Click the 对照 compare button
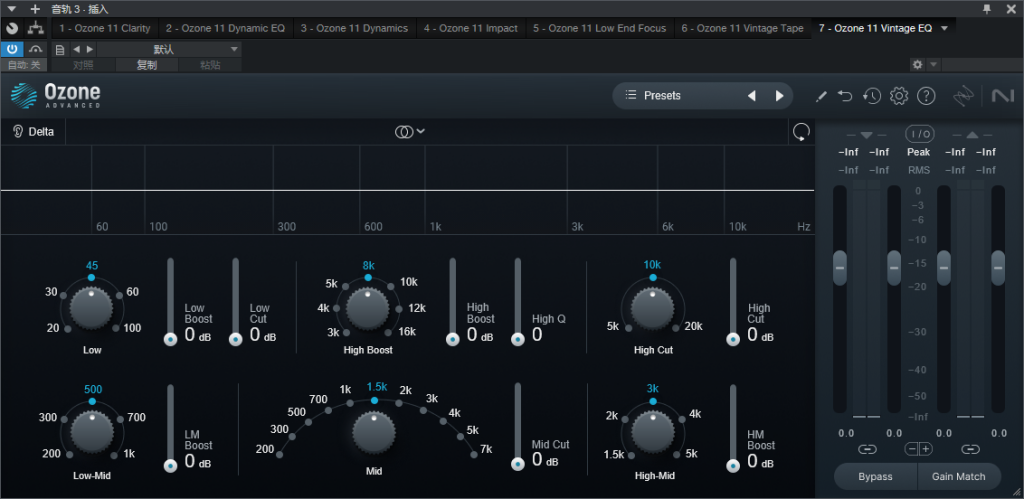Viewport: 1024px width, 499px height. 83,65
